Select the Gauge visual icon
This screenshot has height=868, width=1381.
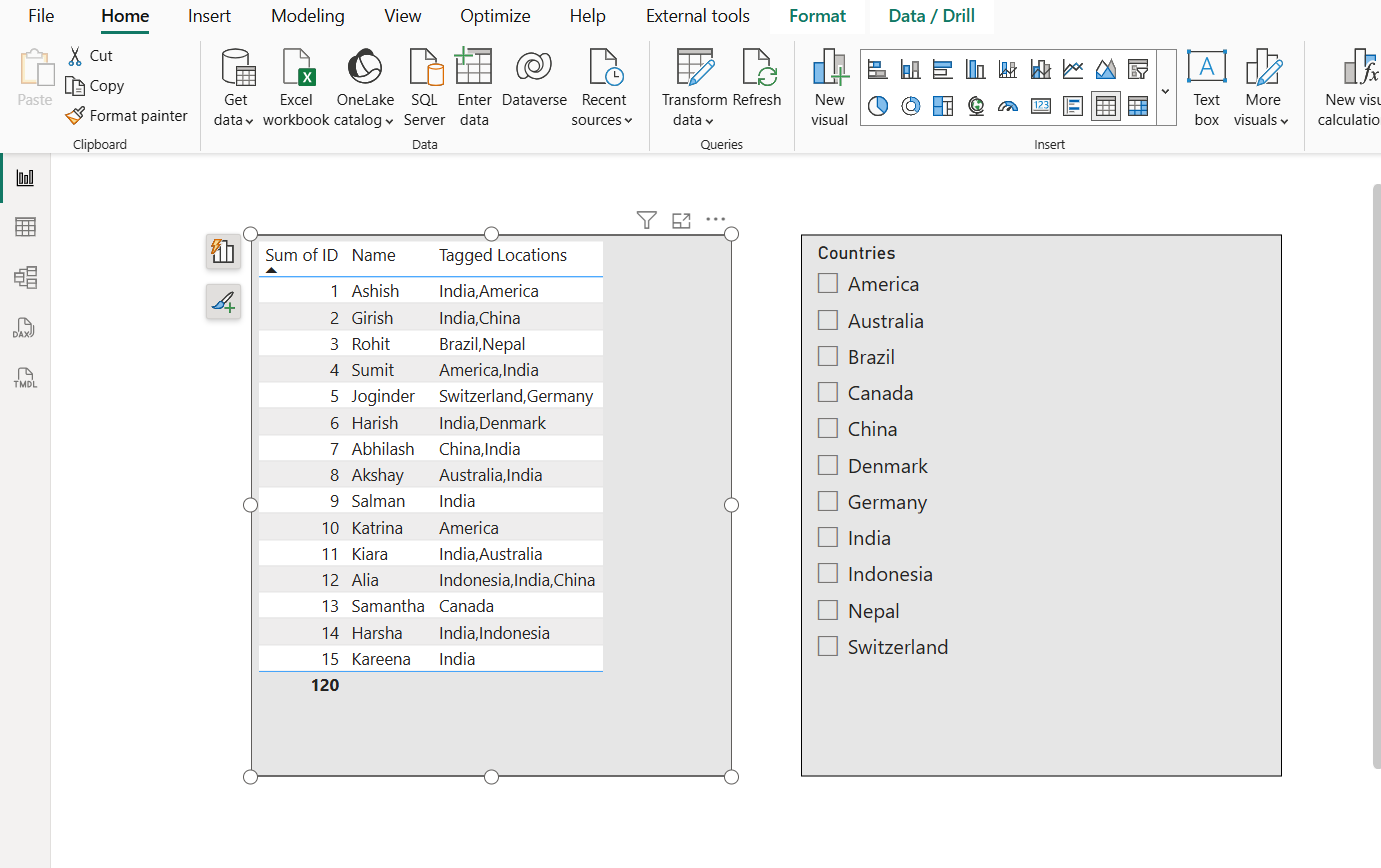pyautogui.click(x=1008, y=105)
